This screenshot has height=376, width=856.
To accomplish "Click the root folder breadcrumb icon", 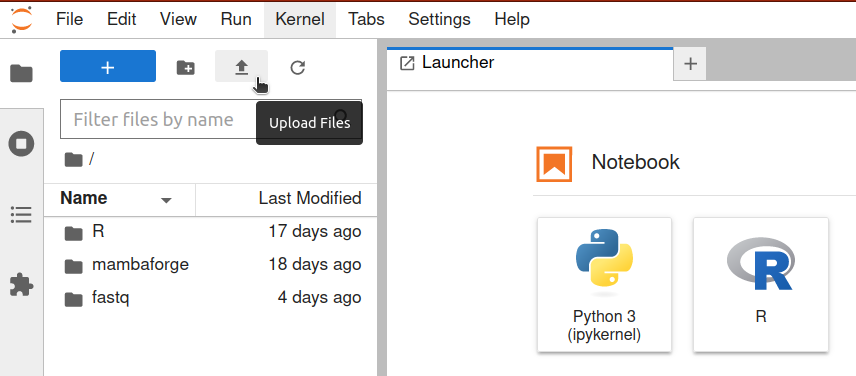I will coord(73,159).
